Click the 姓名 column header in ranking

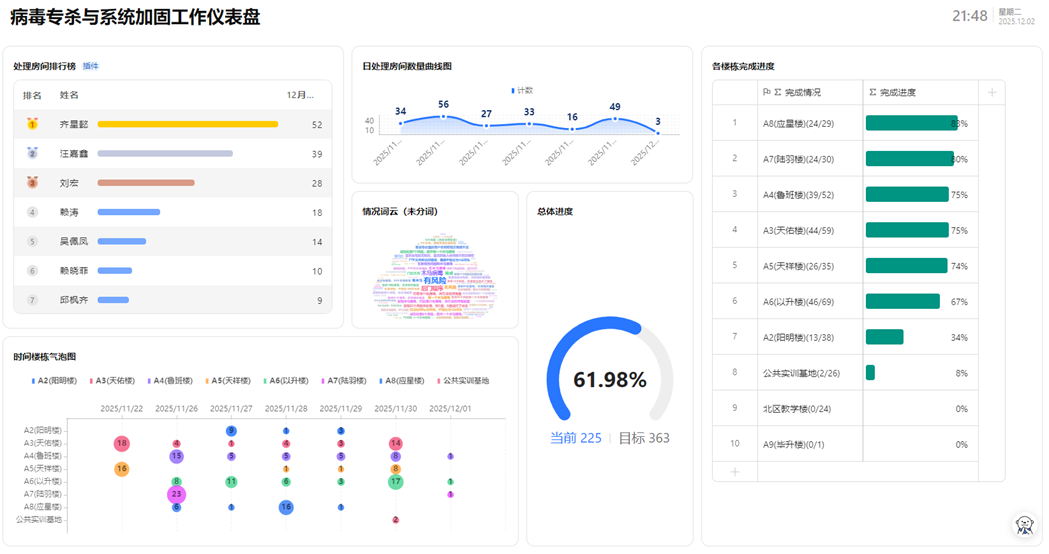pos(69,95)
